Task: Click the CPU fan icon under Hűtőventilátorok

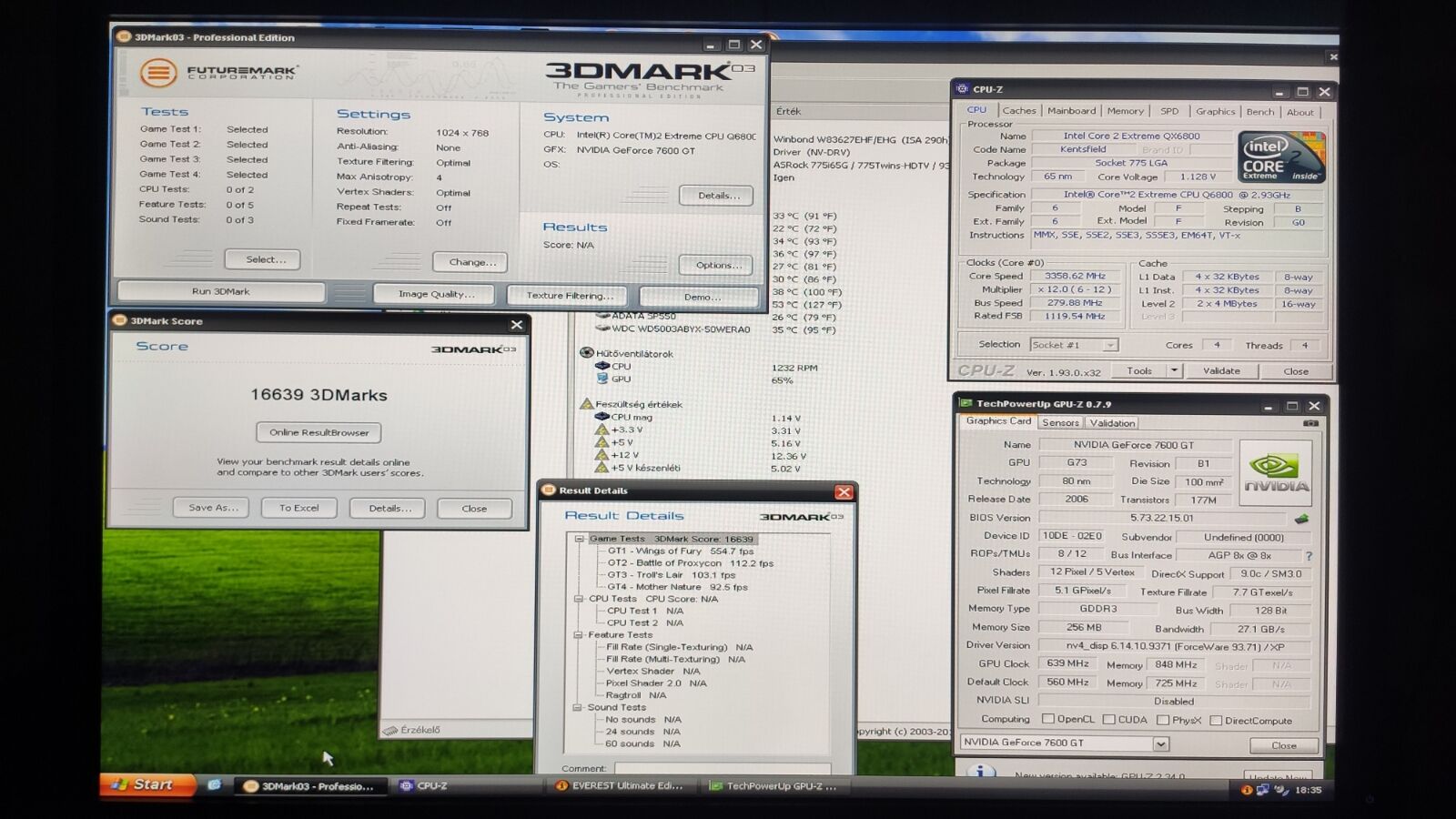Action: pyautogui.click(x=602, y=366)
